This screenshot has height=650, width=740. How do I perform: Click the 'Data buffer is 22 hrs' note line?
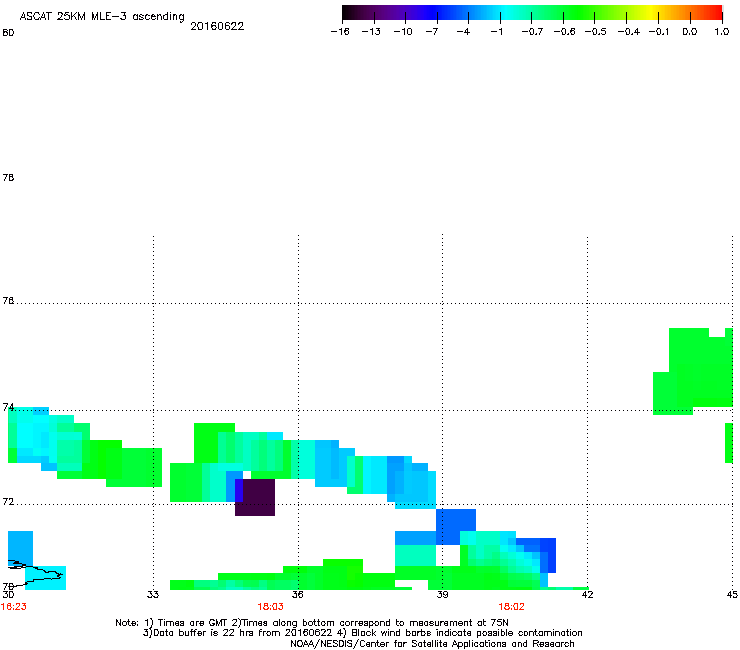tap(362, 633)
